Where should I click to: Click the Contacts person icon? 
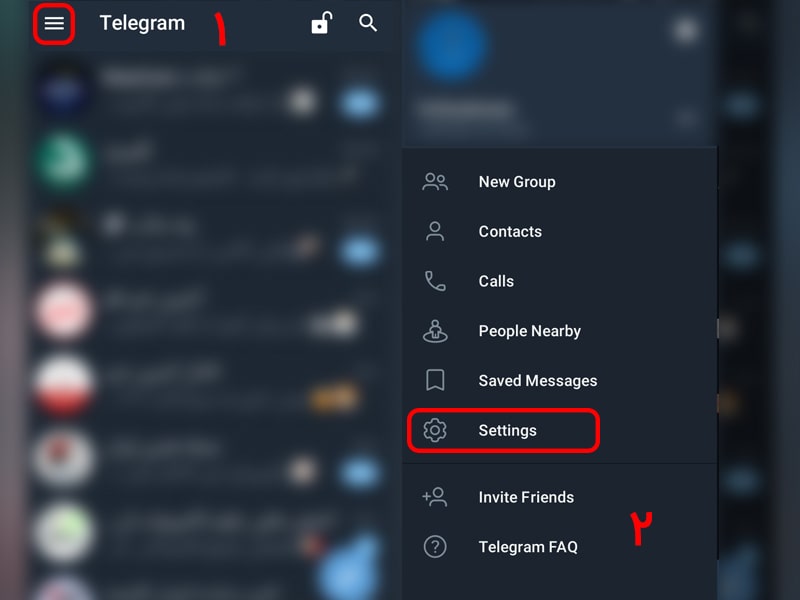[435, 231]
